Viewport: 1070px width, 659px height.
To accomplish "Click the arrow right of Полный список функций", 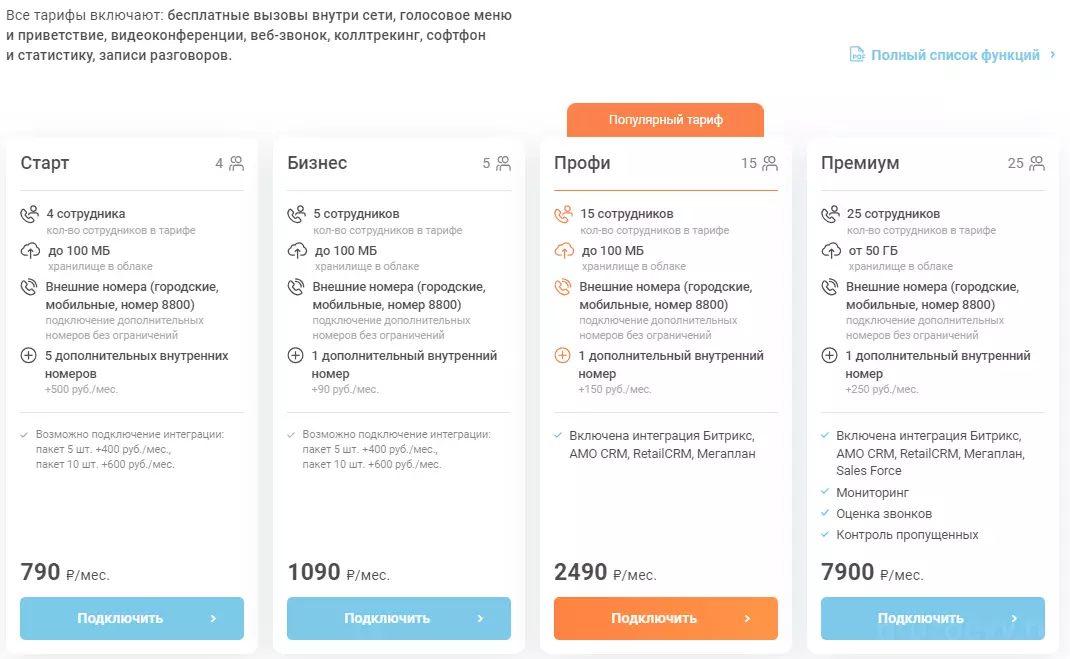I will tap(1053, 55).
